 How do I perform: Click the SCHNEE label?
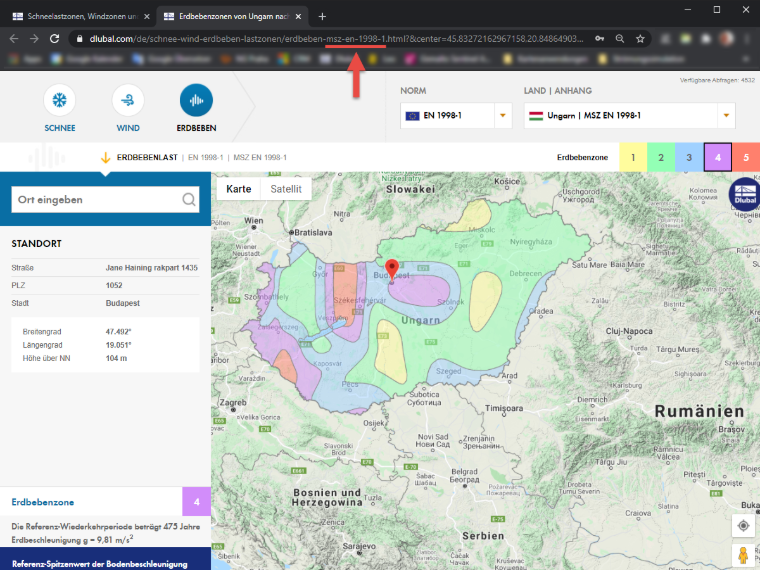[x=60, y=128]
